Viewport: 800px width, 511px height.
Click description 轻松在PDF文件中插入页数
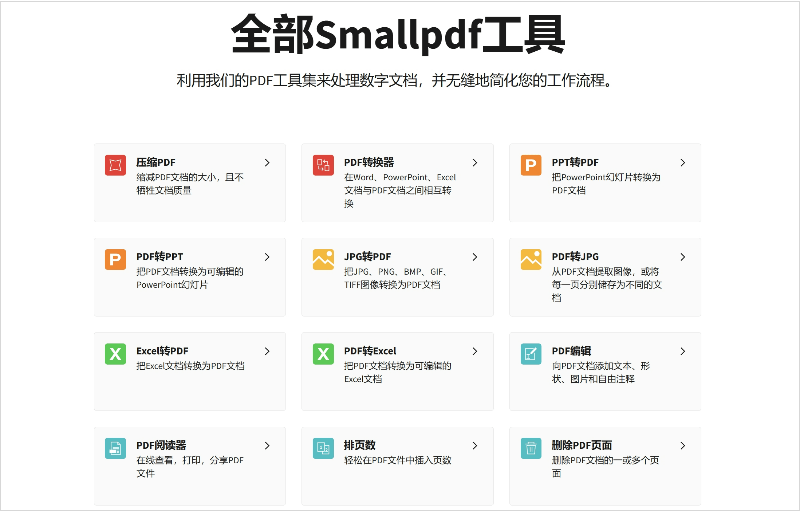click(397, 461)
